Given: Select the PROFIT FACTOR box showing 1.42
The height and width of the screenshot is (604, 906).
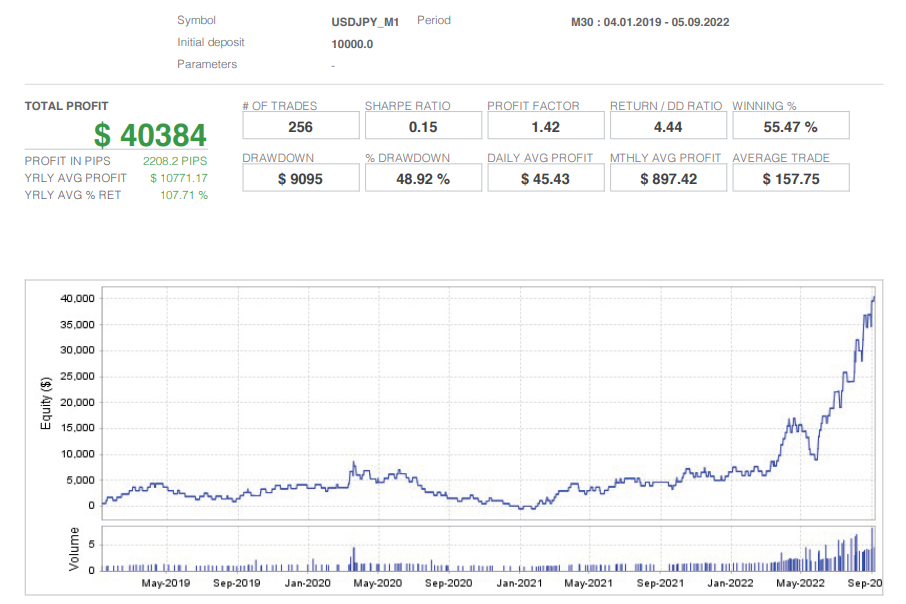Looking at the screenshot, I should pyautogui.click(x=545, y=125).
